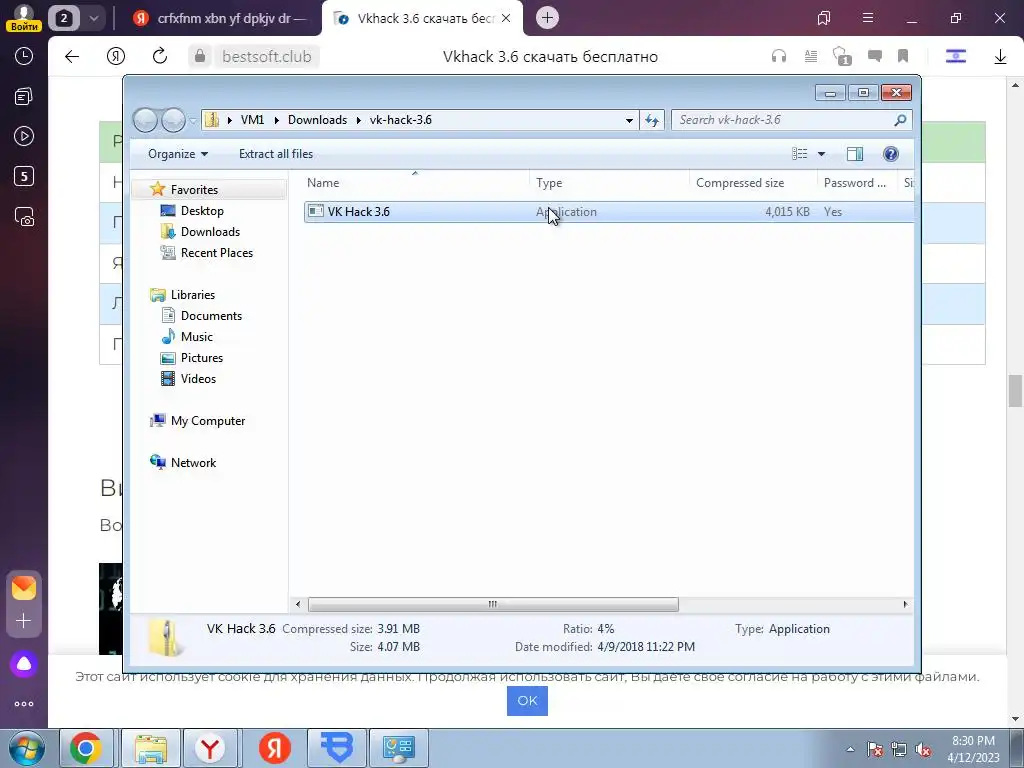Open My Computer in navigation pane
Screen dimensions: 1024x768
208,421
